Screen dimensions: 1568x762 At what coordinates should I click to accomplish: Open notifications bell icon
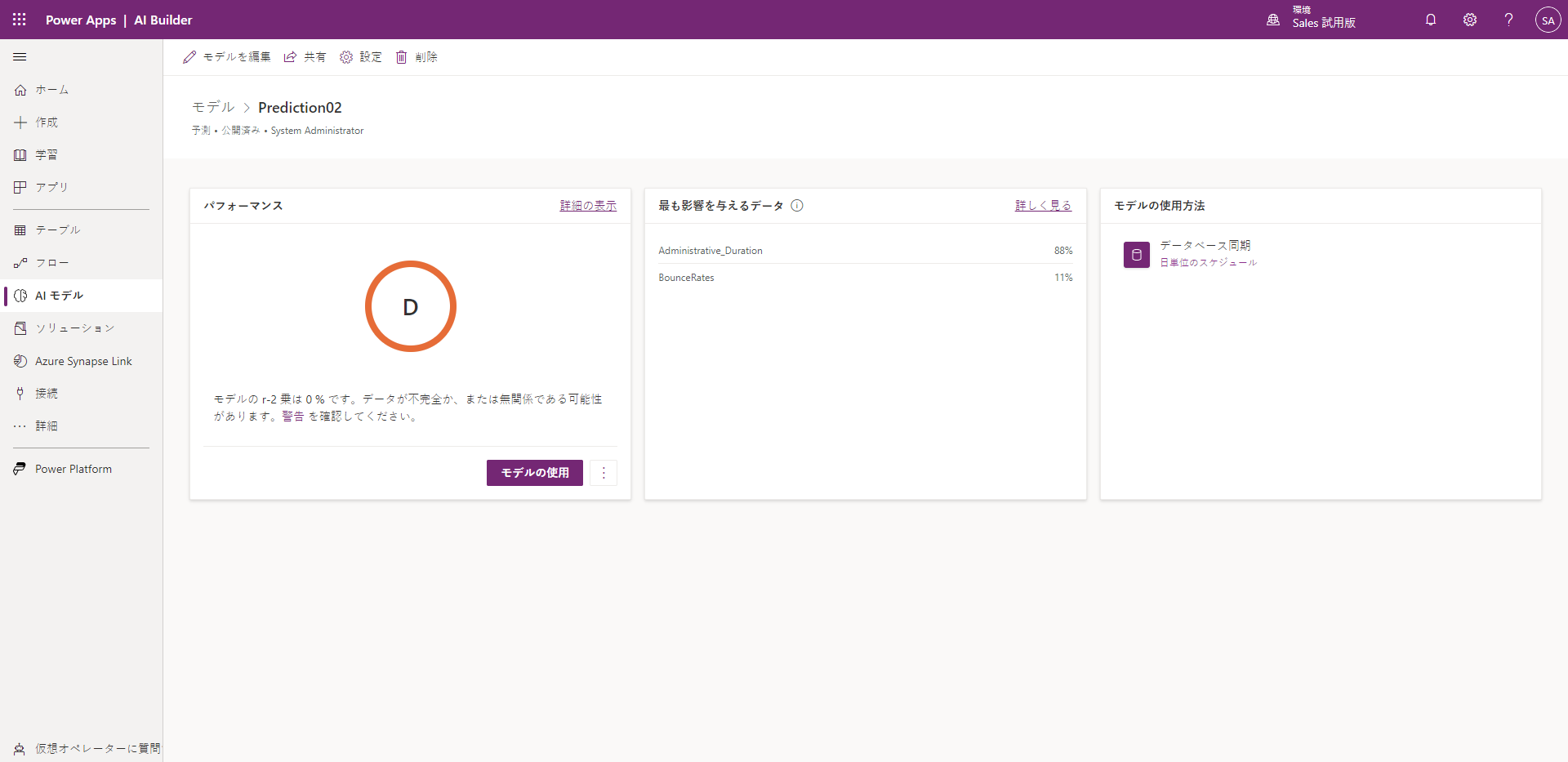1431,20
